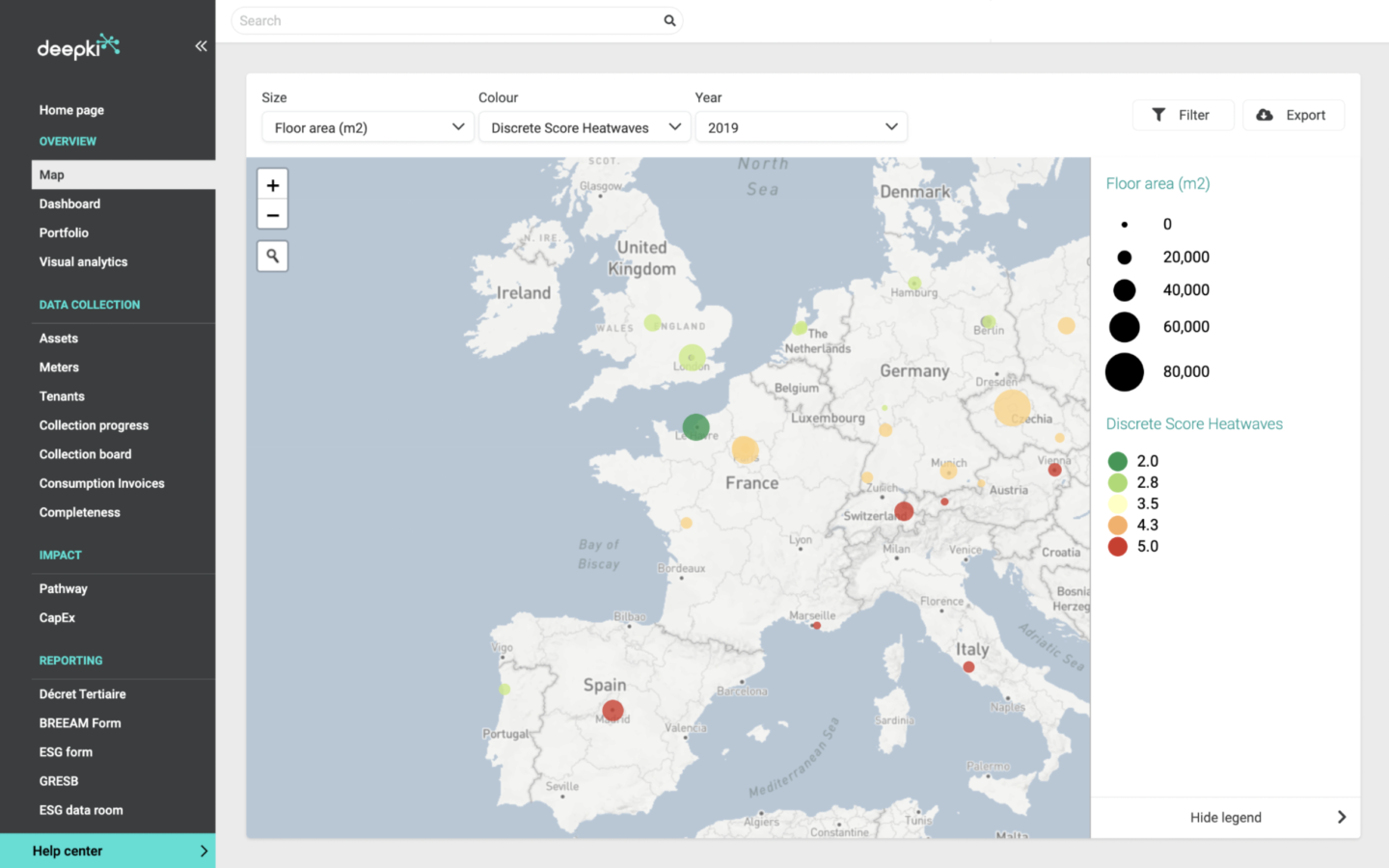Click the large green marker in northern France
Screen dimensions: 1389x868
(x=695, y=426)
